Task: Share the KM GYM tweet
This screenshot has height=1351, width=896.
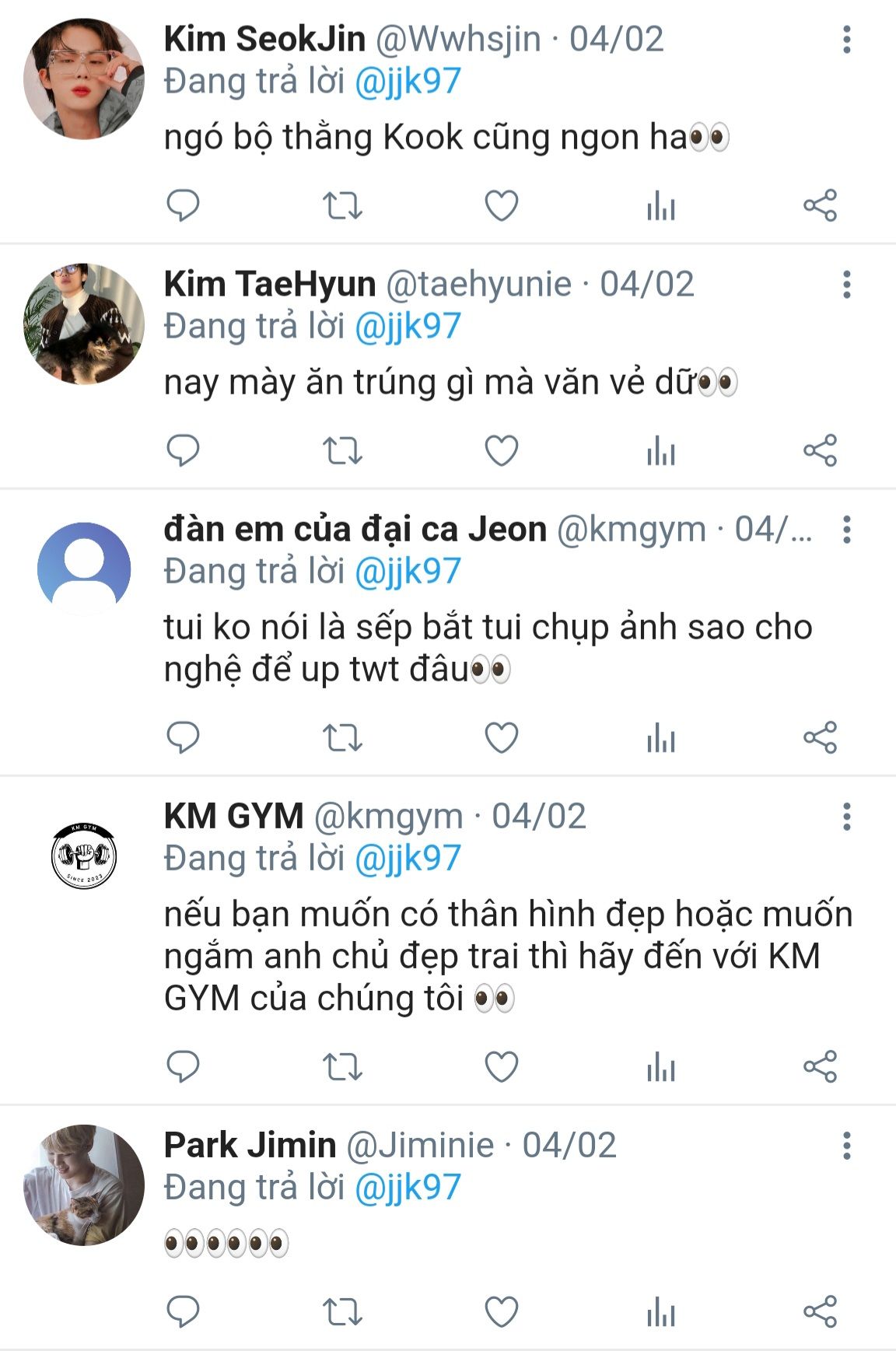Action: 820,1066
